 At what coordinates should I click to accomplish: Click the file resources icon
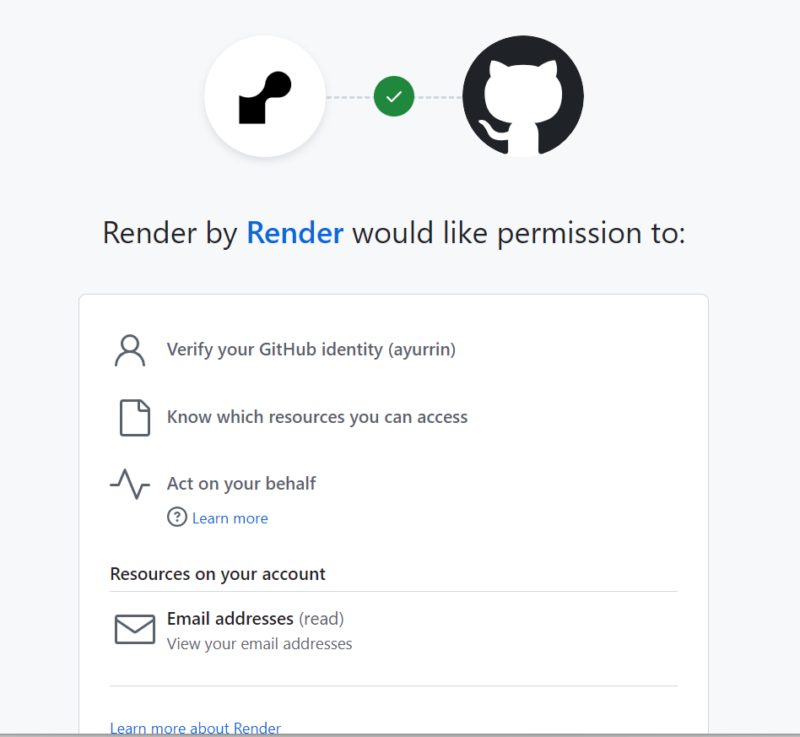[x=135, y=418]
